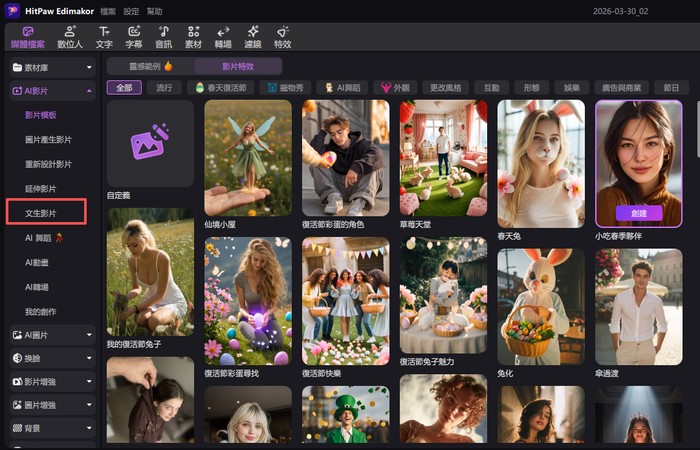Open the 轉場 transitions tool

coord(223,37)
